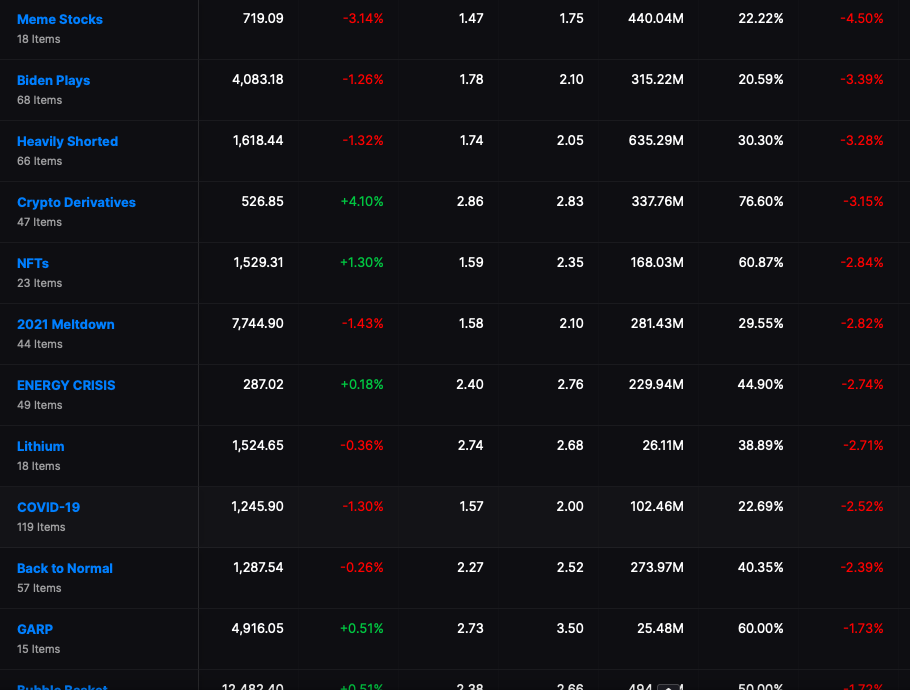Screen dimensions: 910x690
Task: Open the COVID-19 list
Action: coord(48,507)
